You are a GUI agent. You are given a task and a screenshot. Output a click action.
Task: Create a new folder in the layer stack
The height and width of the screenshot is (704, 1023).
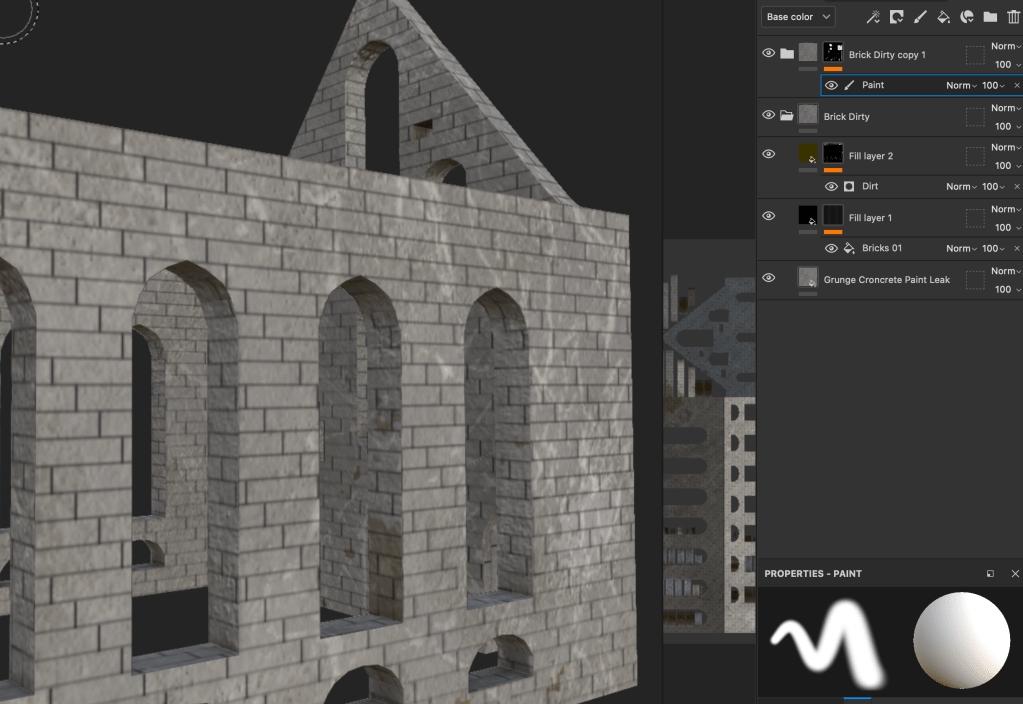coord(990,17)
